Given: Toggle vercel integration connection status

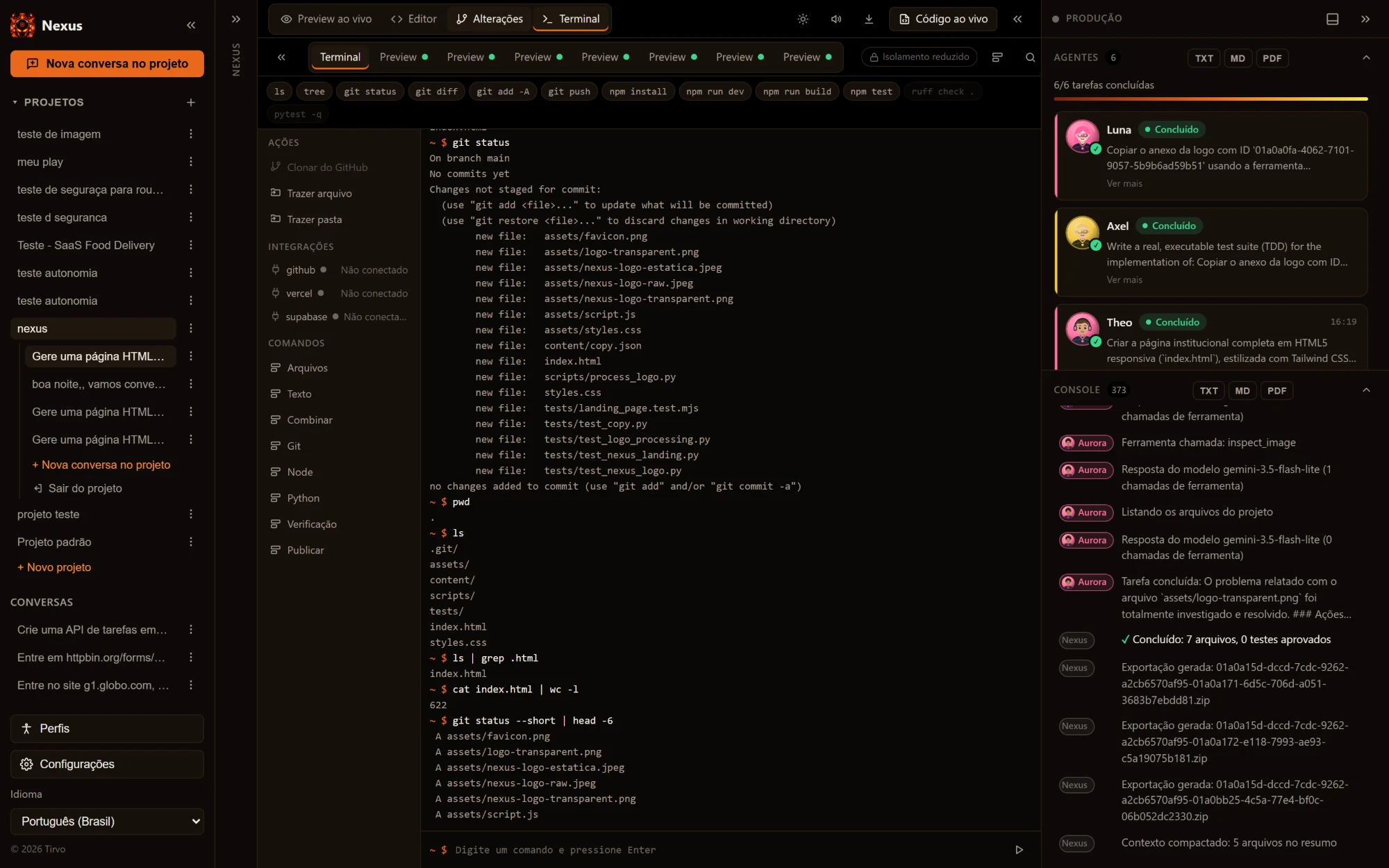Looking at the screenshot, I should click(x=374, y=294).
